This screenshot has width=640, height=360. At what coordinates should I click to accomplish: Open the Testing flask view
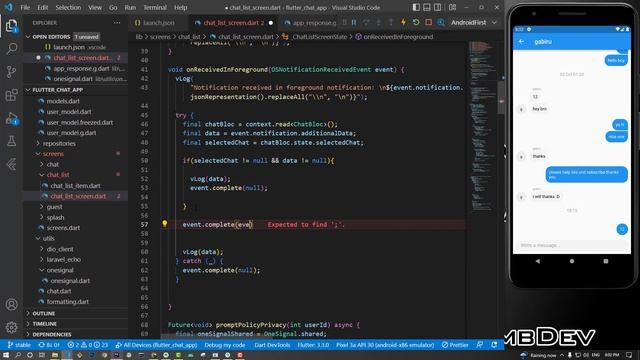pos(11,141)
